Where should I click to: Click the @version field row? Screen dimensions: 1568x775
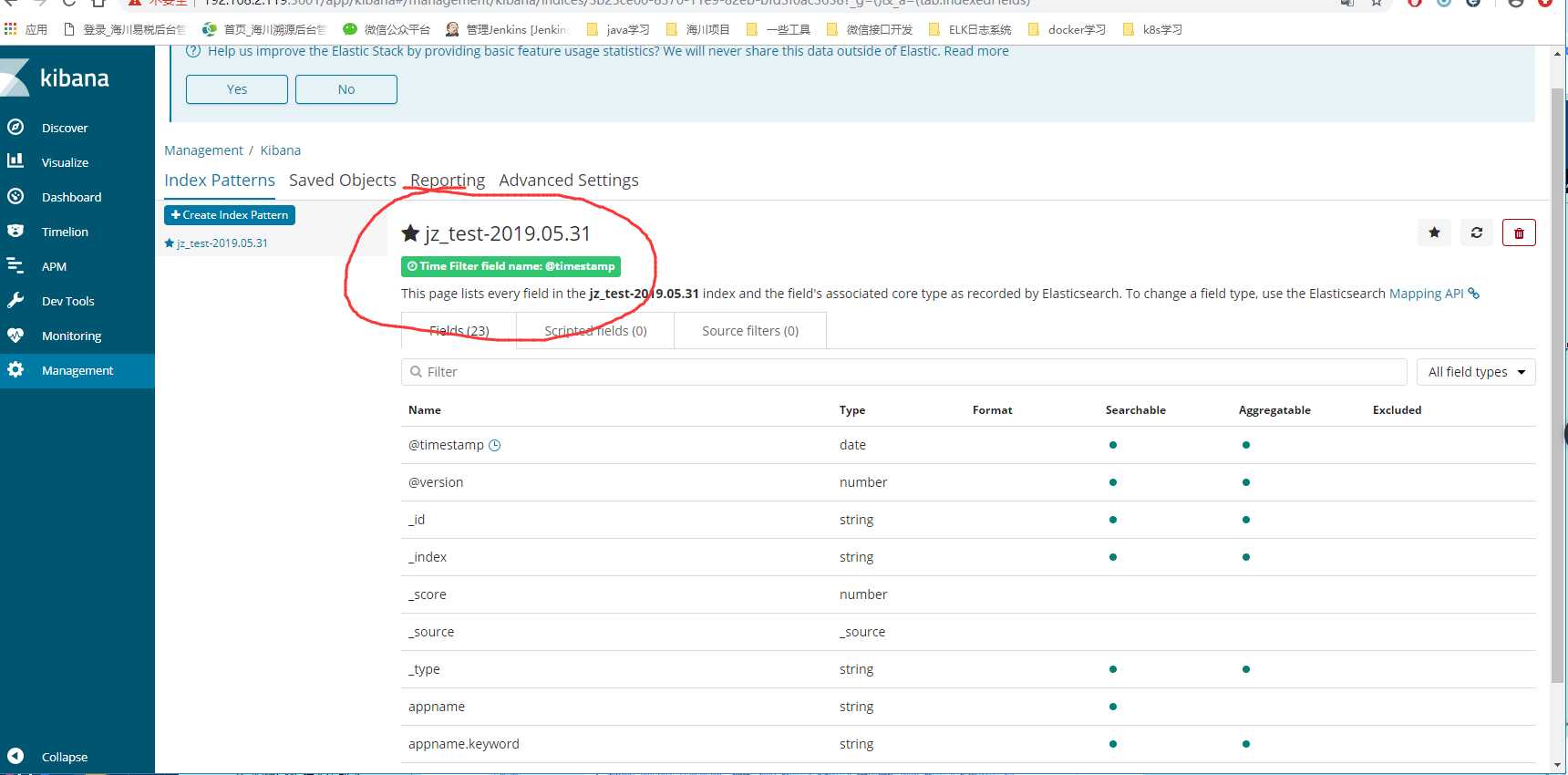(968, 482)
